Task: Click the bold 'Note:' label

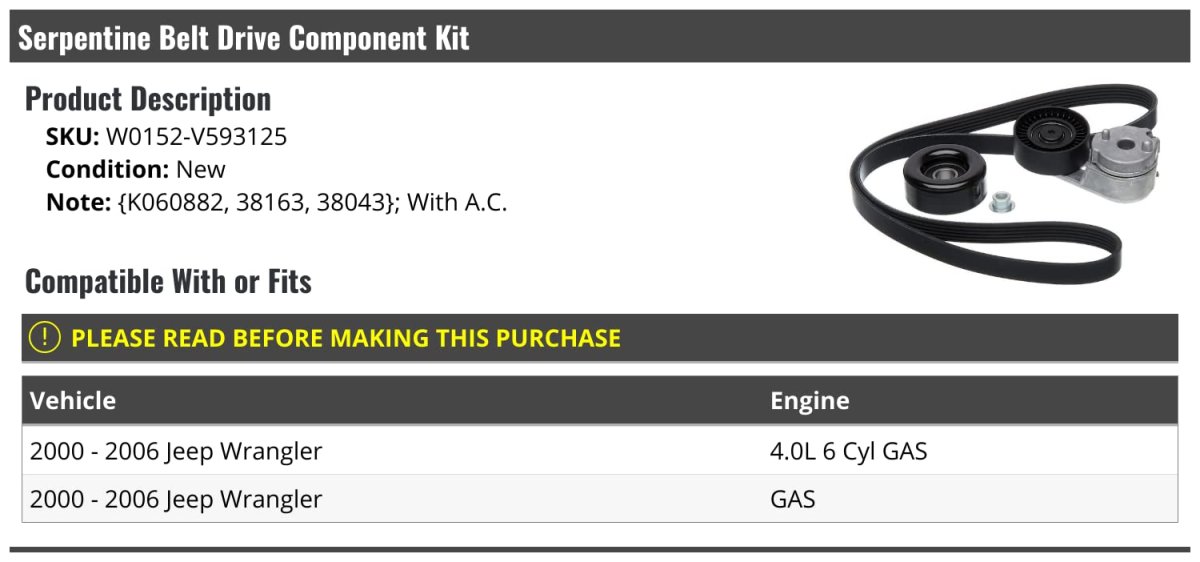Action: coord(77,202)
